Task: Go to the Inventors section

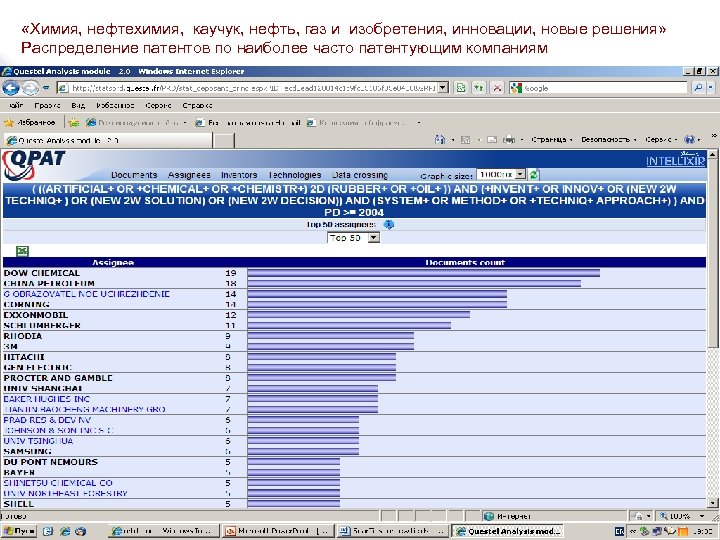Action: 239,175
